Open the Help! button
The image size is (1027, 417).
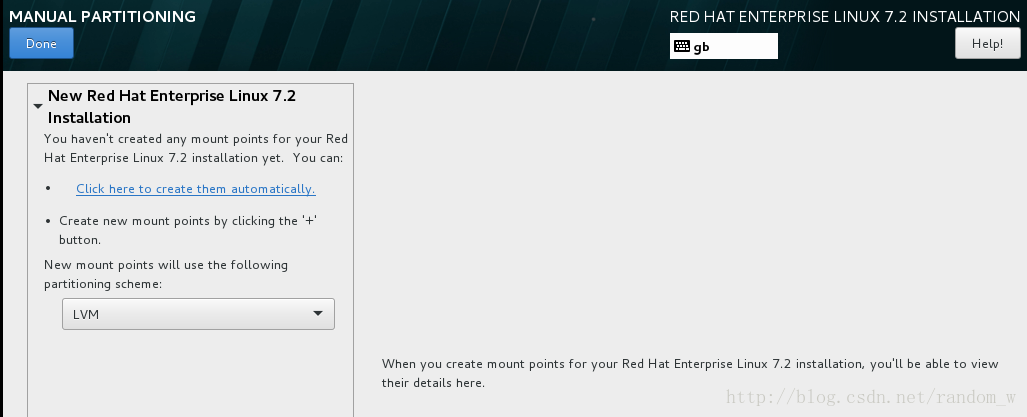[987, 44]
